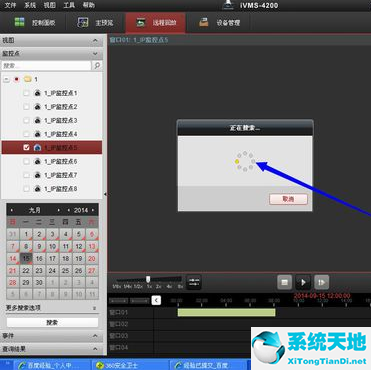Click the green recording bar for 窗口01
The image size is (371, 370).
[x=227, y=312]
